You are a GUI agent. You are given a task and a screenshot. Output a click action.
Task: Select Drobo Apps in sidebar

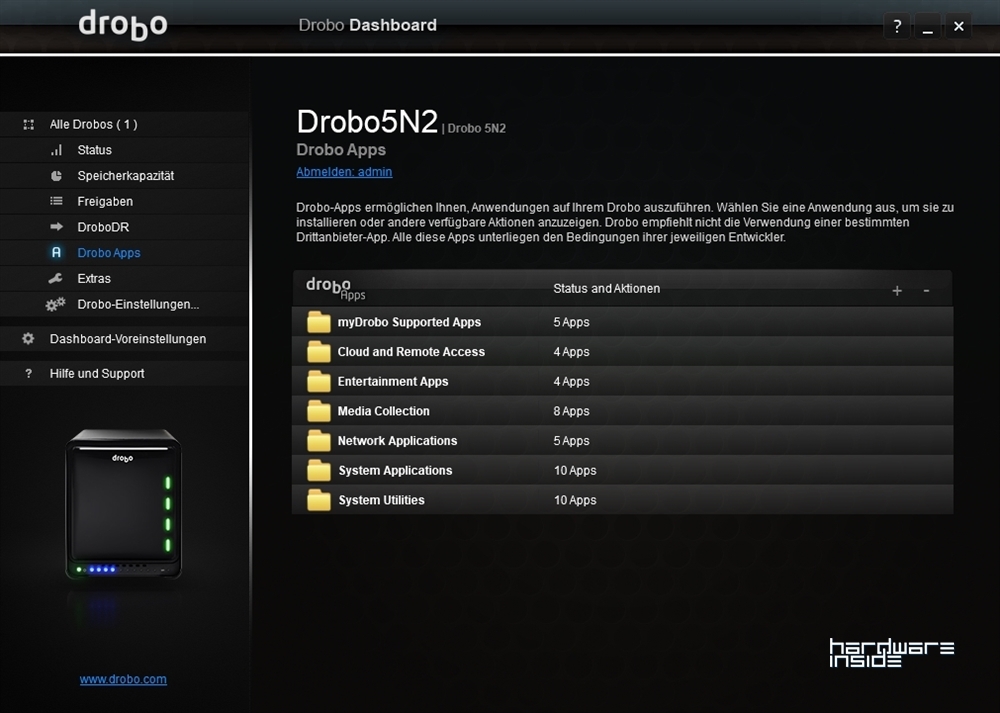124,253
